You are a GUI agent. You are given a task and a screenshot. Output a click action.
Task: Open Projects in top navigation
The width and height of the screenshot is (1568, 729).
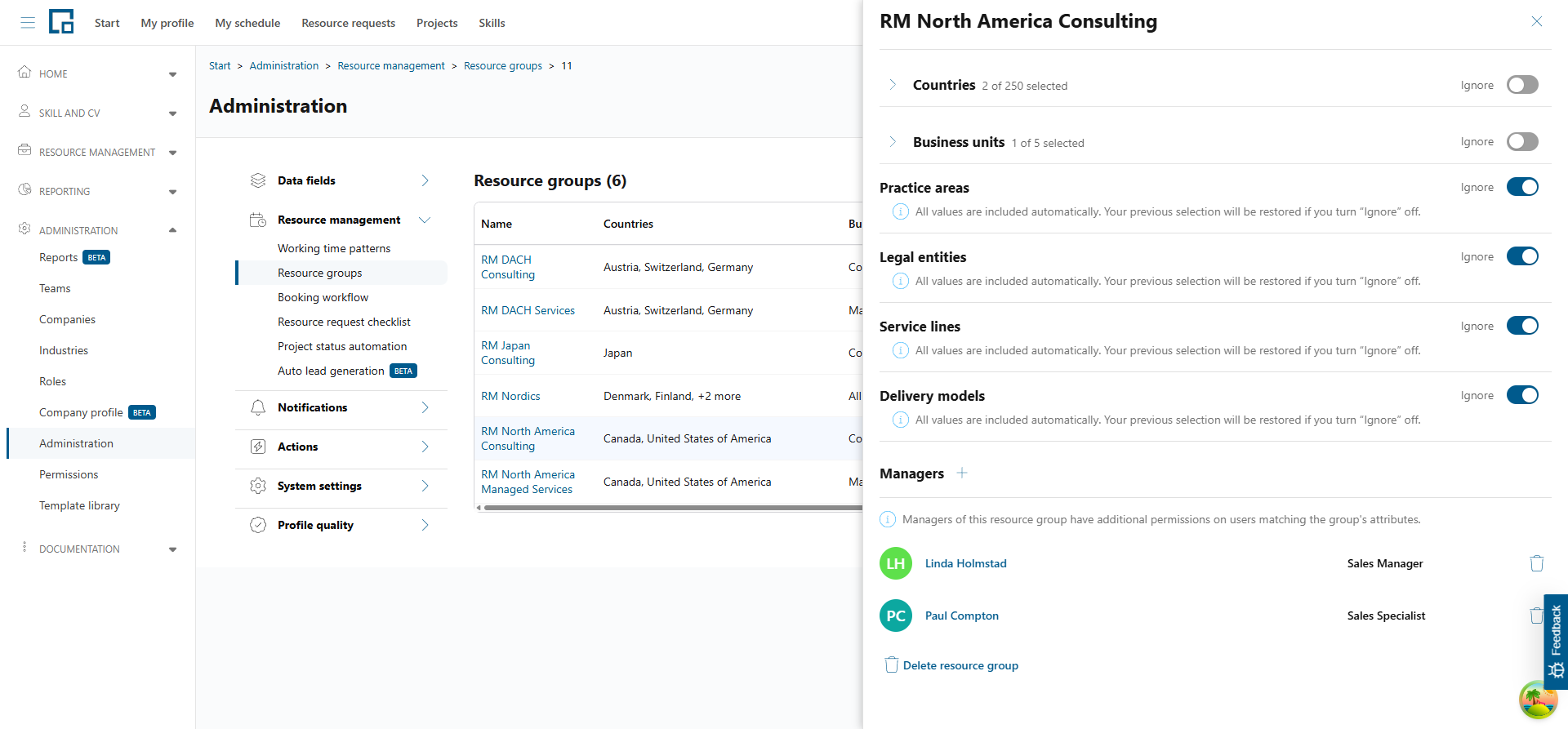(x=437, y=23)
